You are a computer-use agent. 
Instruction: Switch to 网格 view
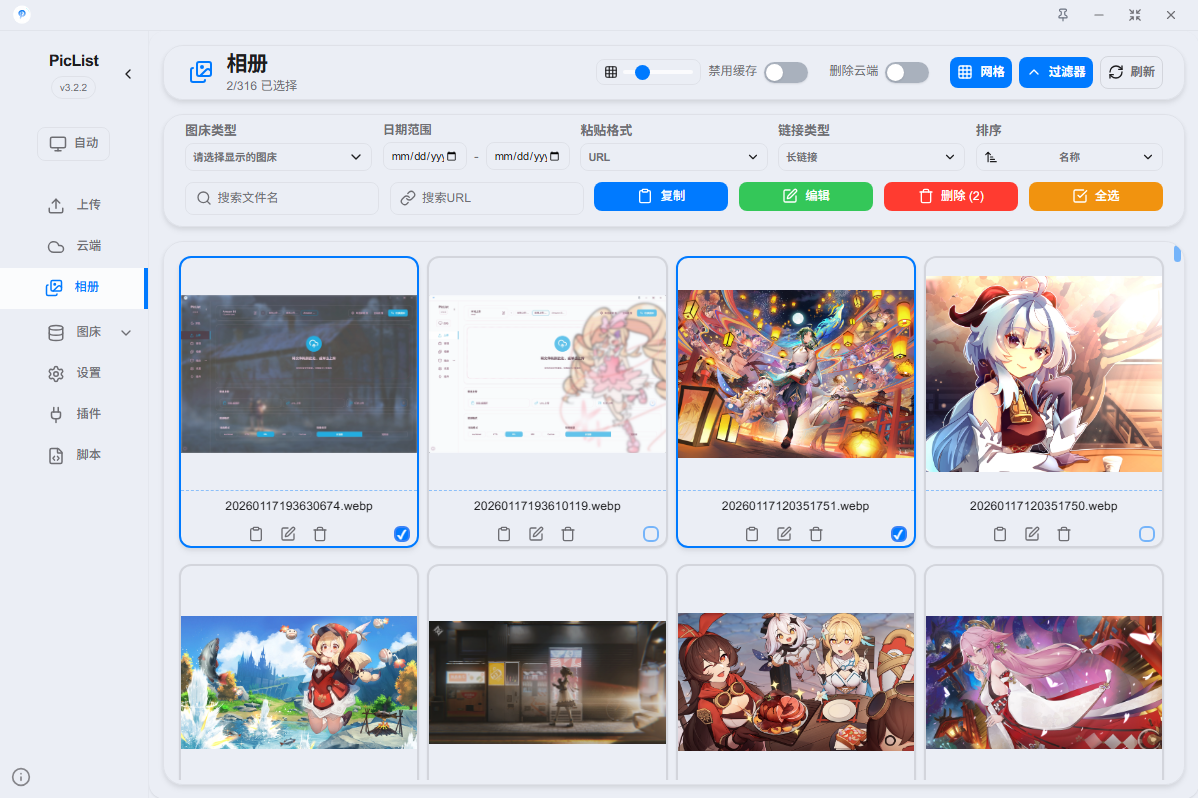click(x=981, y=72)
